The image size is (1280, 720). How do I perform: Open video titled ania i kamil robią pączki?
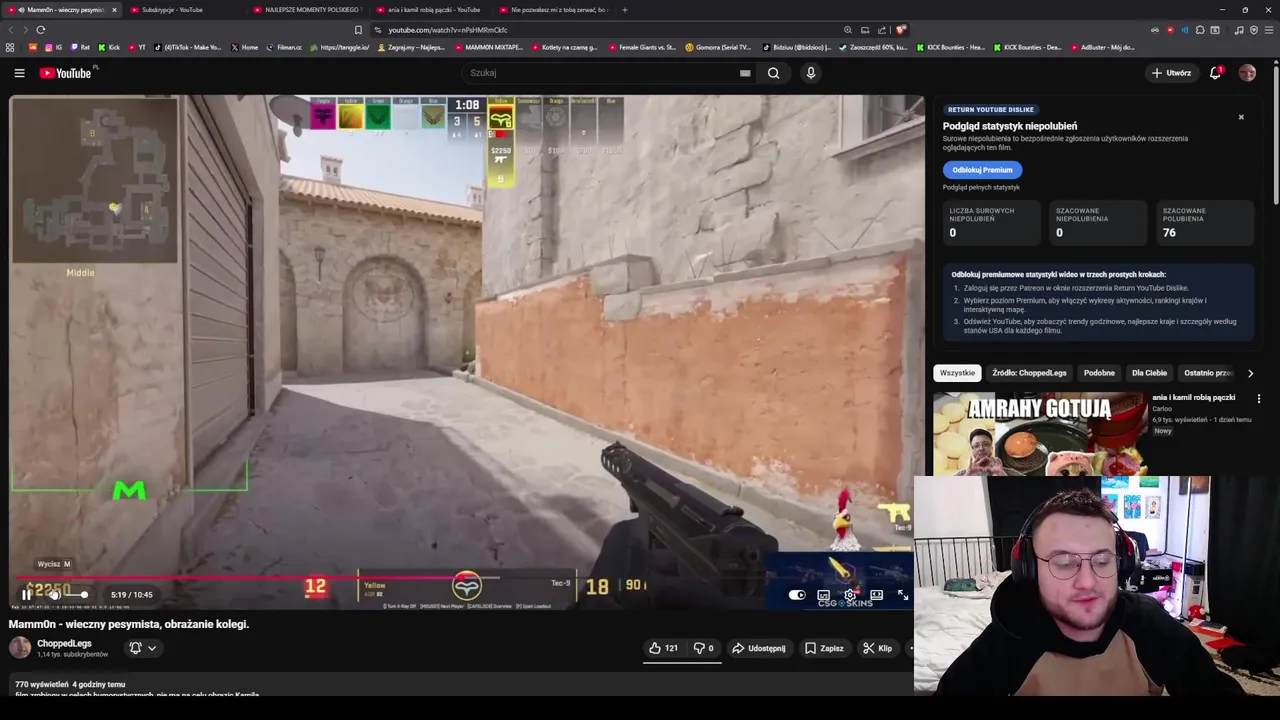pos(1193,397)
